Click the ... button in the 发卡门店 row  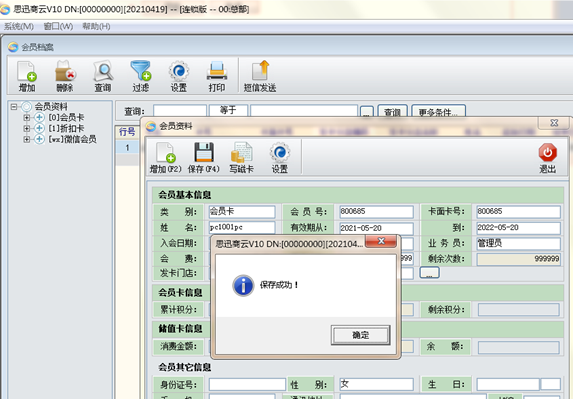[429, 273]
